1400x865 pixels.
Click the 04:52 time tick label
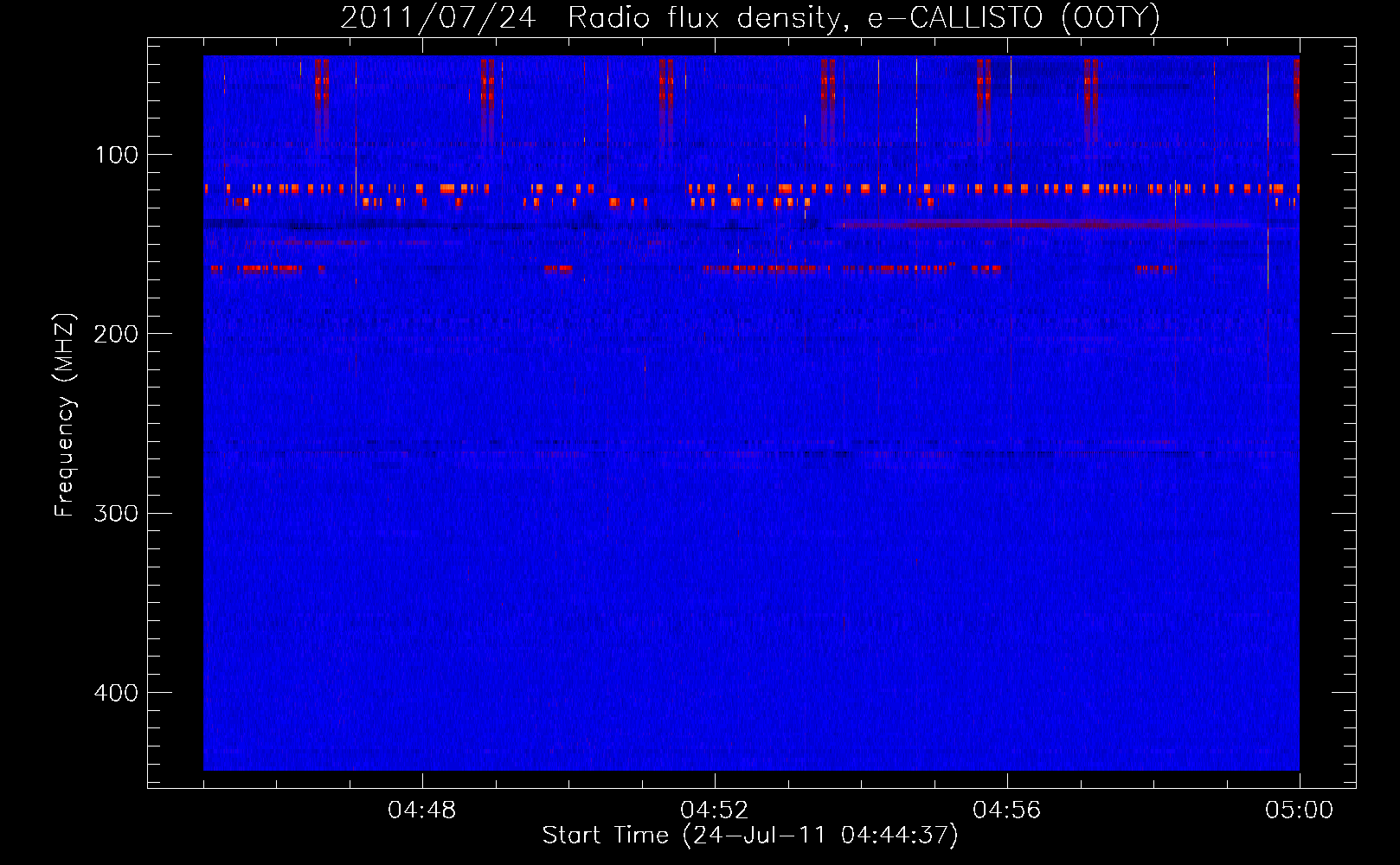715,811
